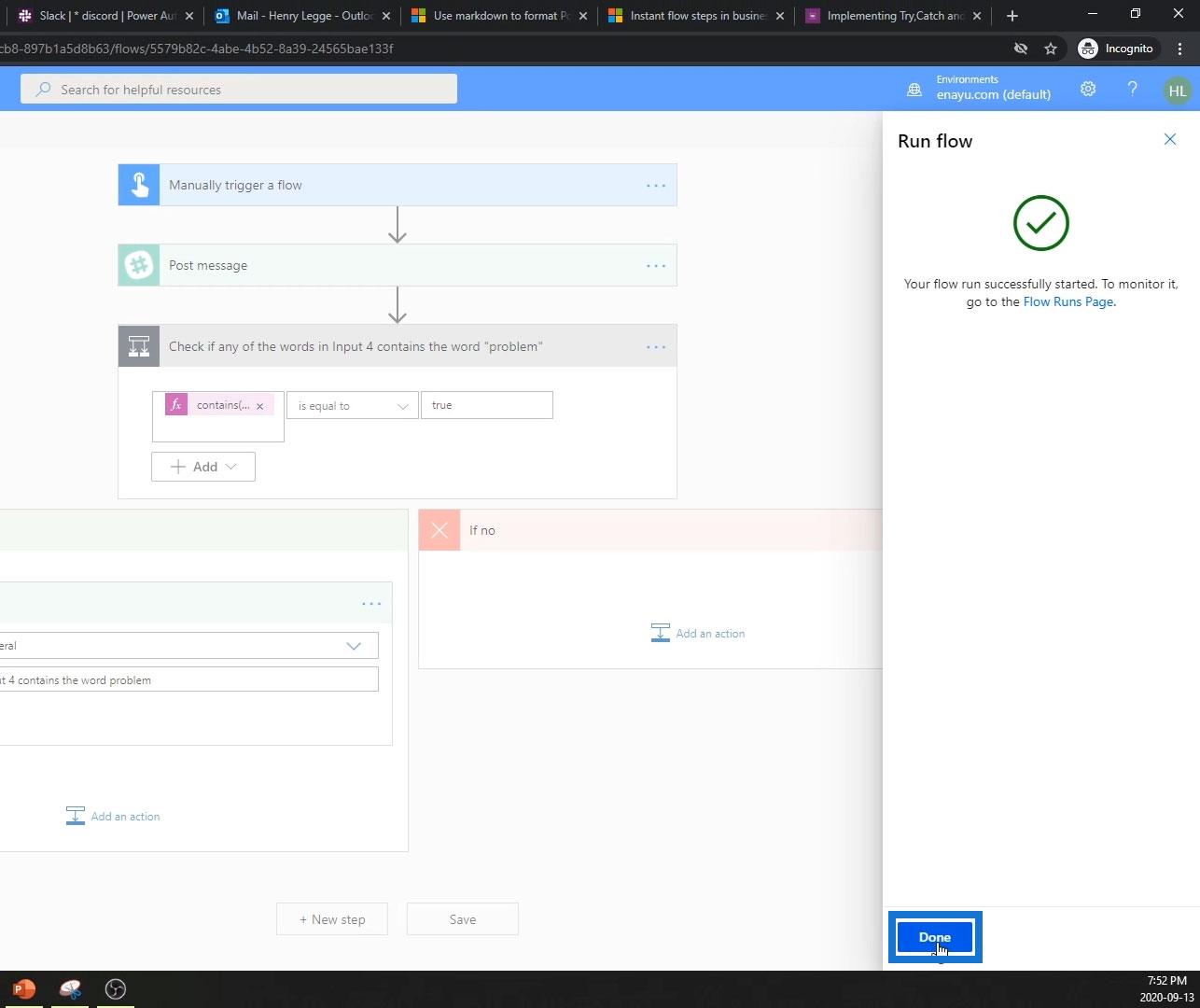This screenshot has height=1008, width=1200.
Task: Open the Help question mark
Action: 1133,90
